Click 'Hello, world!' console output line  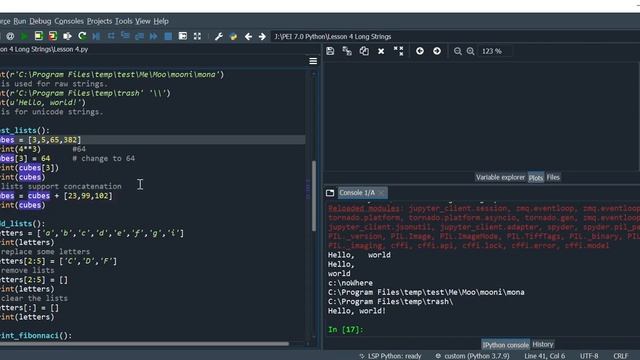click(357, 311)
